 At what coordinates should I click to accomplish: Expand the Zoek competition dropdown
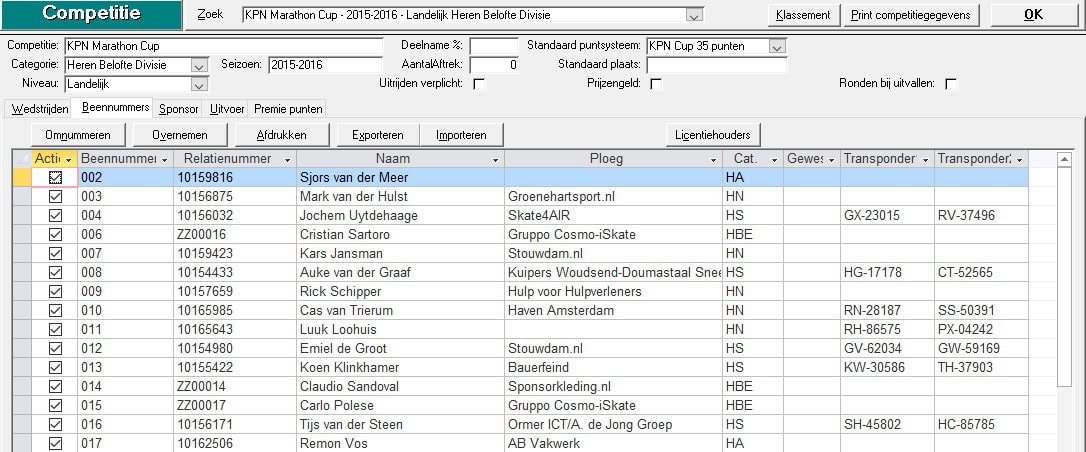point(694,15)
